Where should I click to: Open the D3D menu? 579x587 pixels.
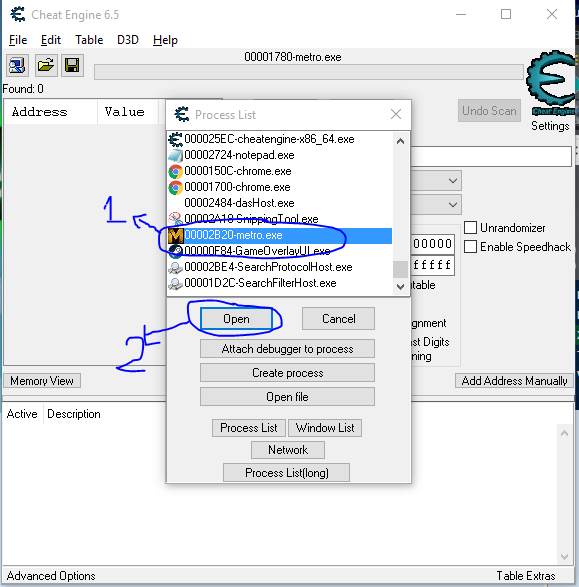pos(128,40)
